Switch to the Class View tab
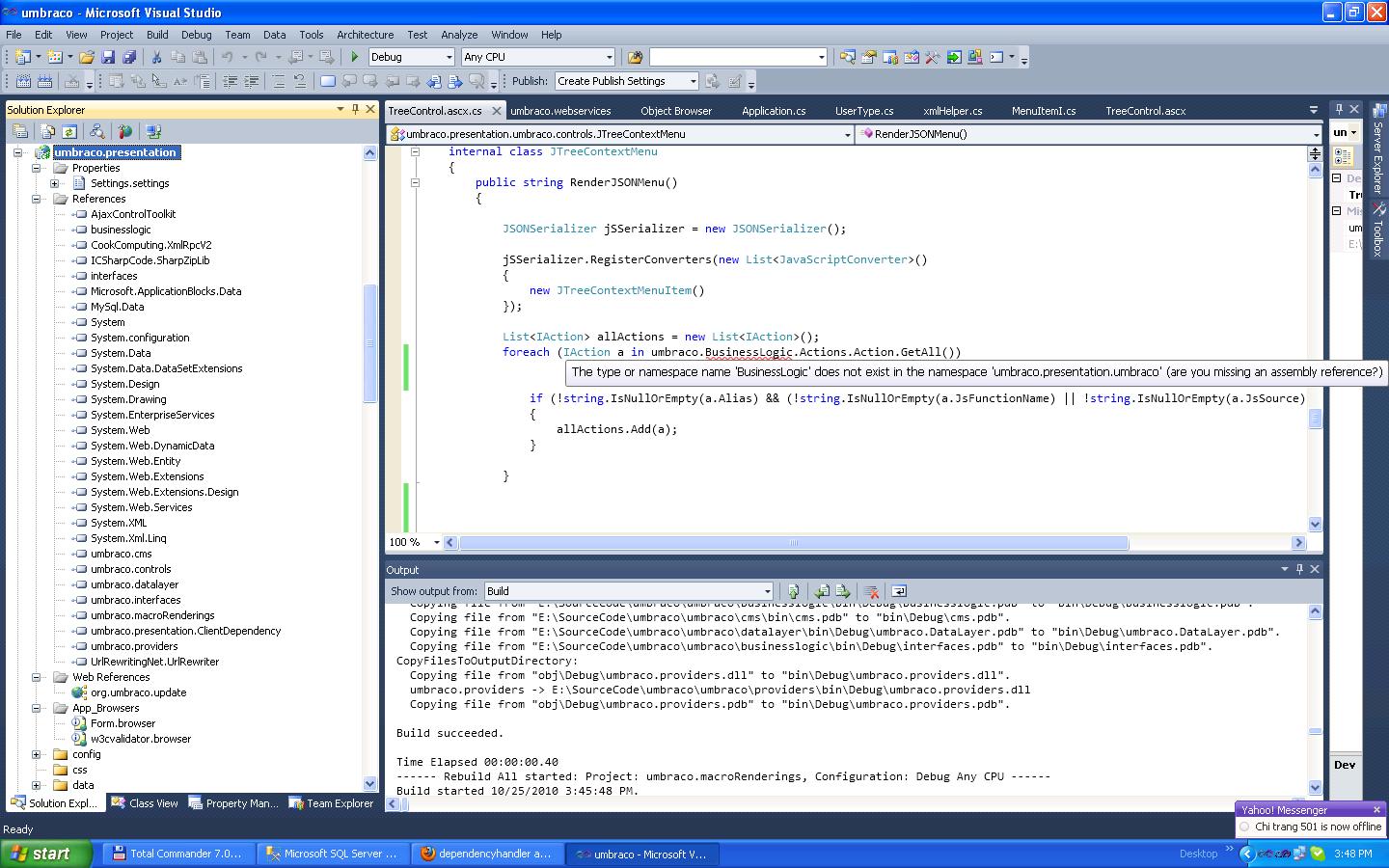This screenshot has height=868, width=1389. coord(145,802)
